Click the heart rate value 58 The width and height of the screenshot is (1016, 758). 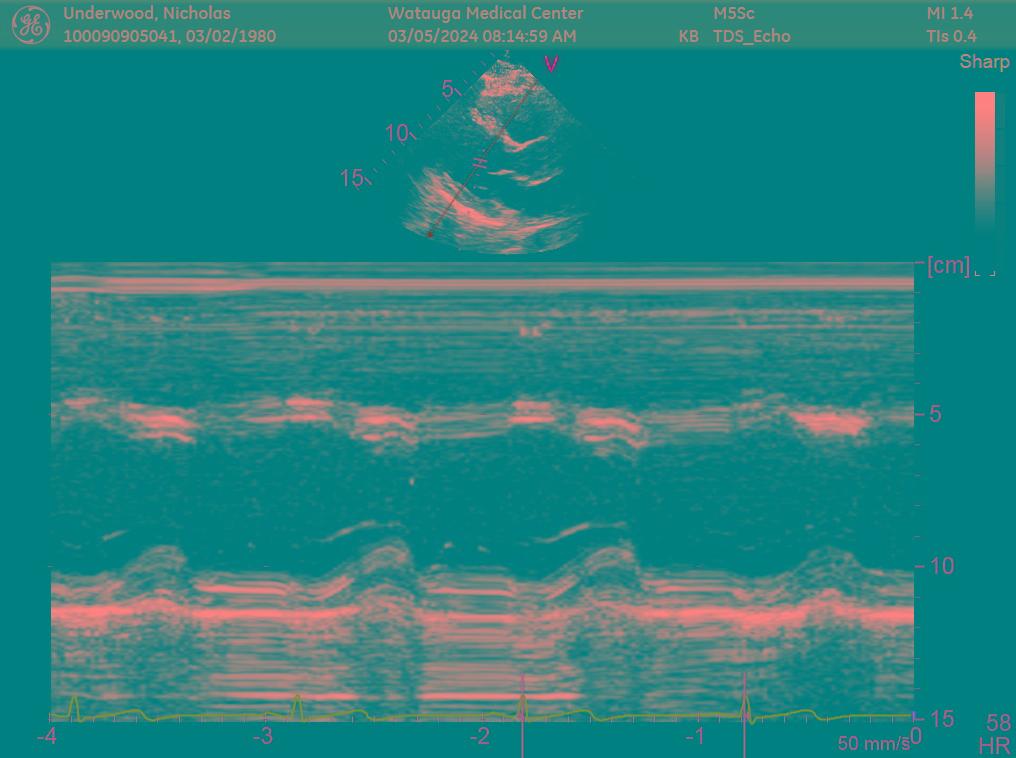tap(997, 722)
